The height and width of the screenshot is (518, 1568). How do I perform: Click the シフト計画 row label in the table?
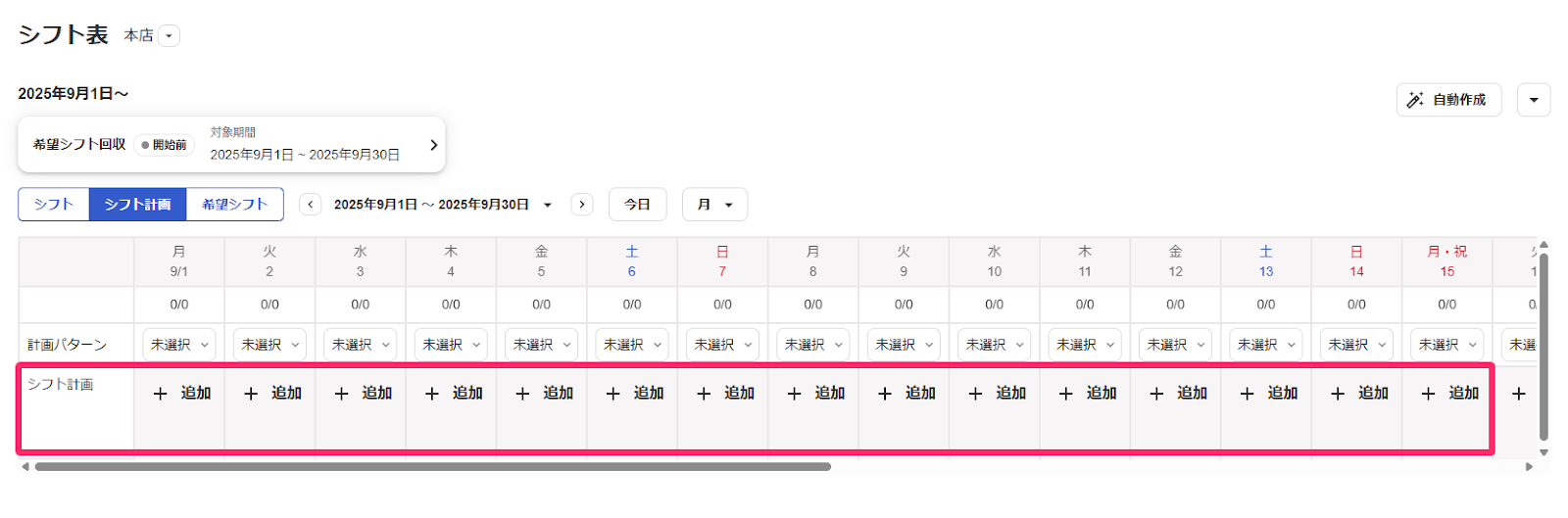[x=61, y=384]
